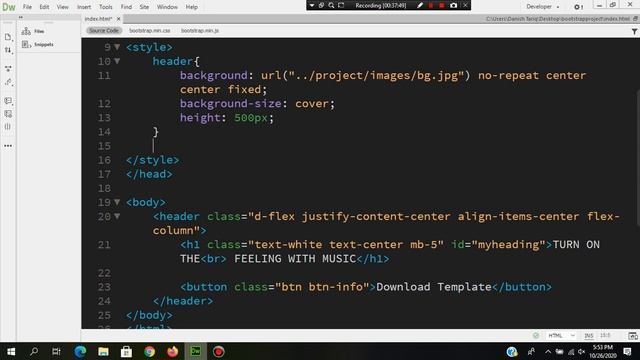Open Microsoft Edge from the taskbar
640x360 pixels.
pos(80,351)
